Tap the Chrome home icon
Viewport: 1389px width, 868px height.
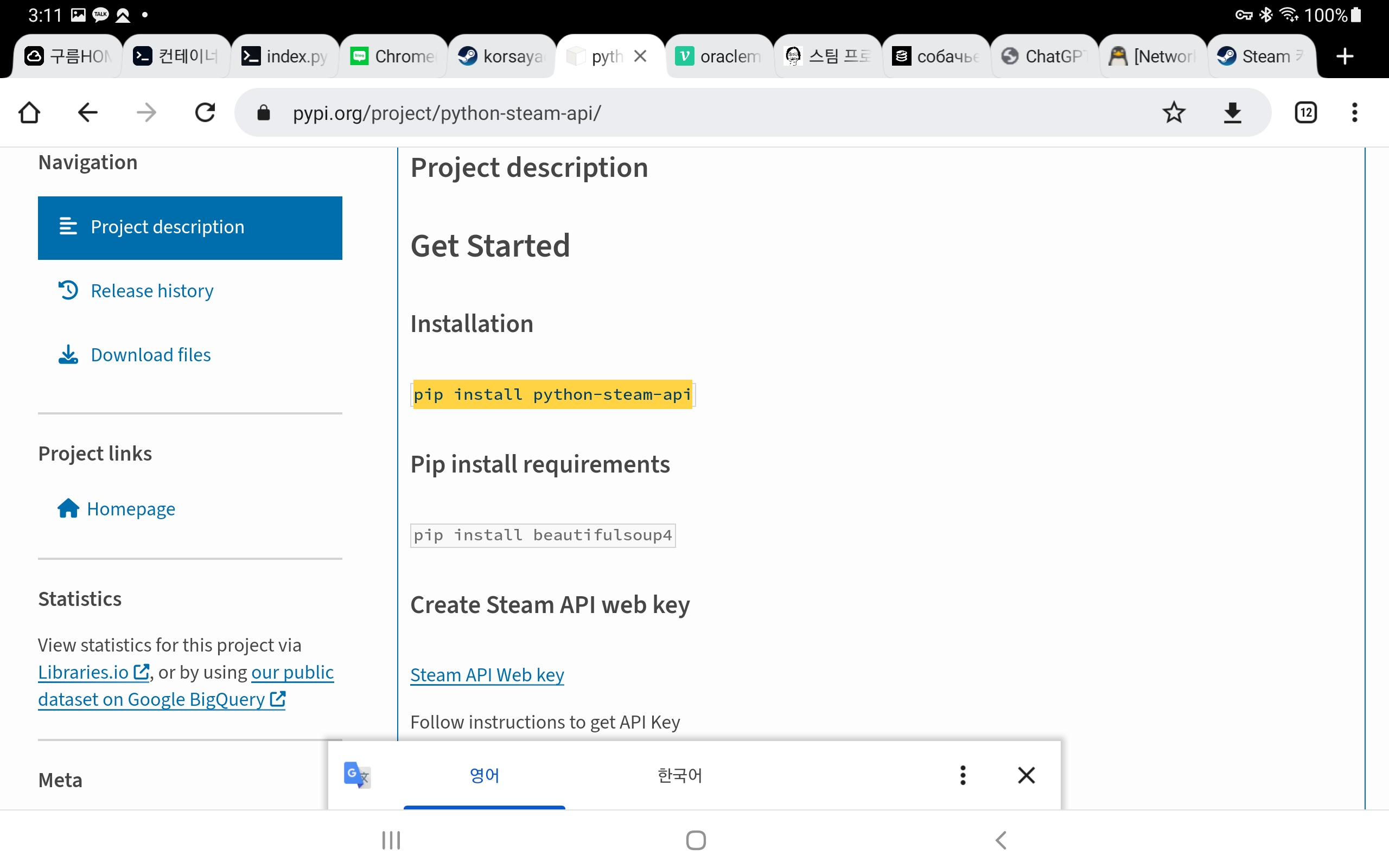point(29,112)
